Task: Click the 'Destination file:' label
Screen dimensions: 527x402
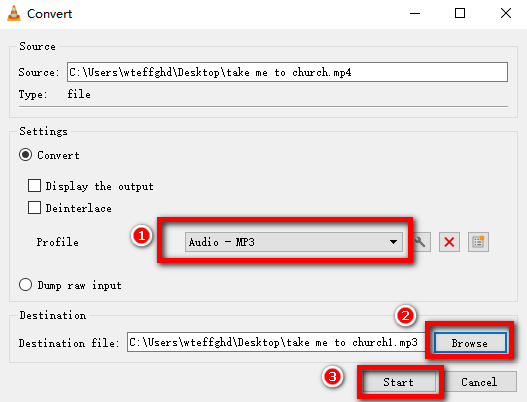Action: [69, 343]
